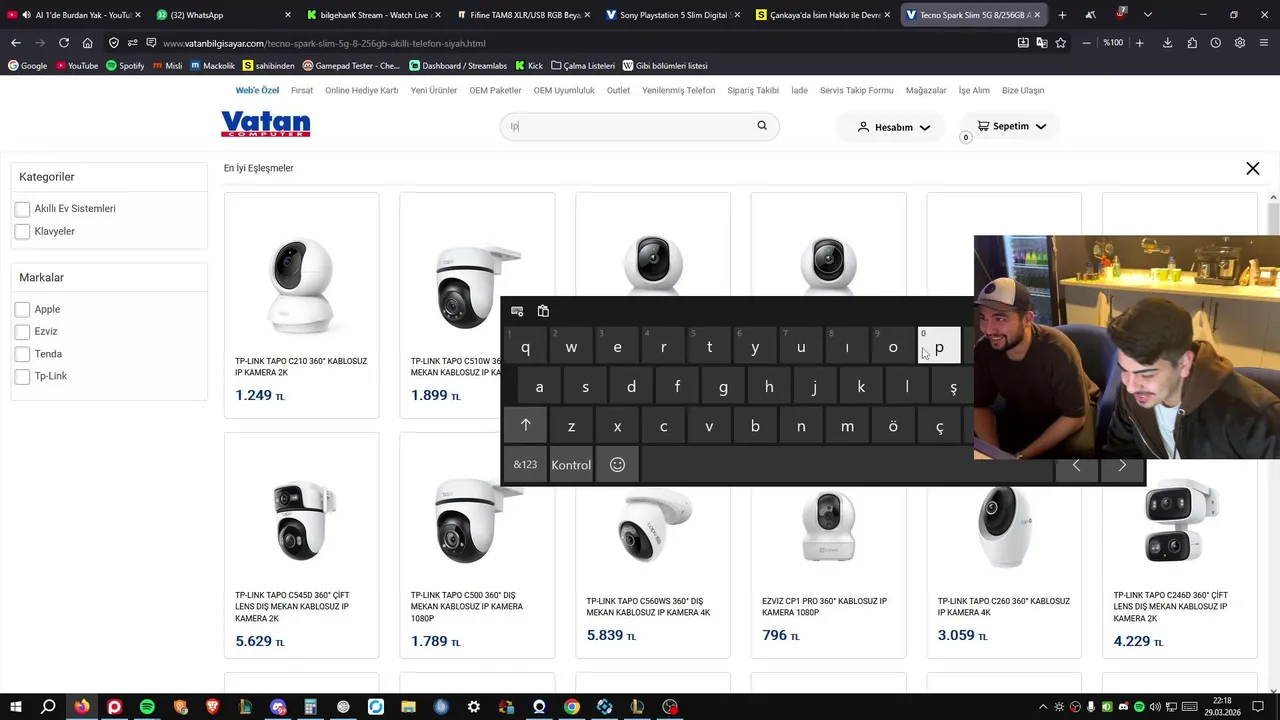Open the Çalma Listeleri bookmarks folder
This screenshot has width=1280, height=720.
582,66
